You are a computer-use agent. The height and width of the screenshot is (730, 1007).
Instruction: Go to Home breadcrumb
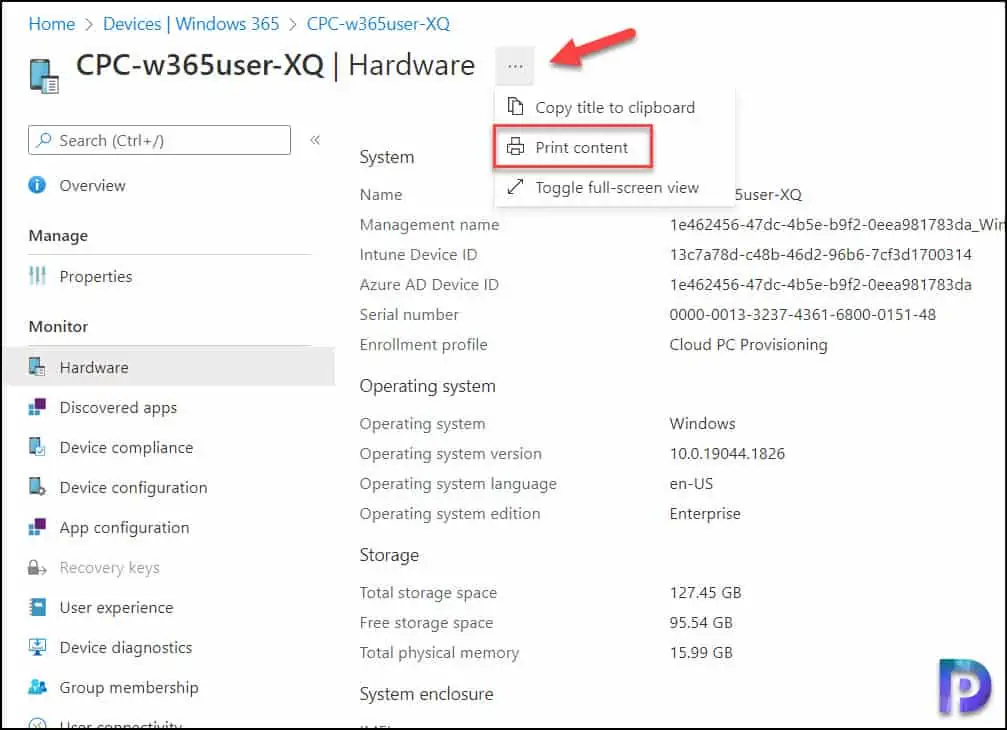point(51,24)
